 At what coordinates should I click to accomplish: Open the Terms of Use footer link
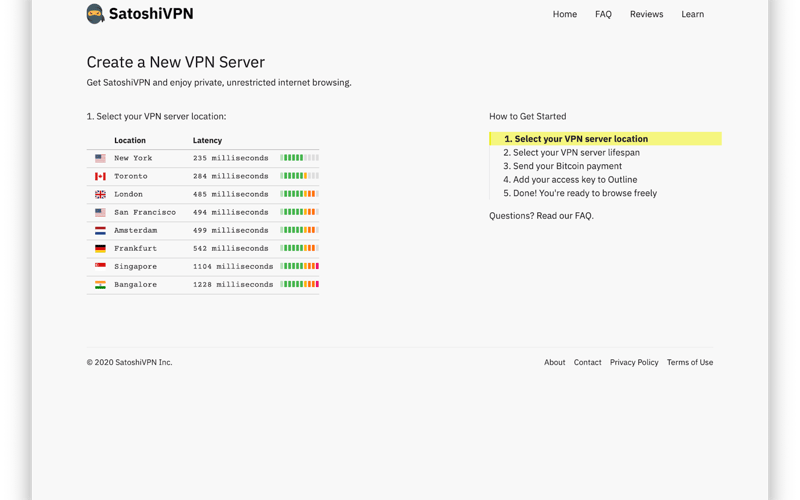click(690, 362)
